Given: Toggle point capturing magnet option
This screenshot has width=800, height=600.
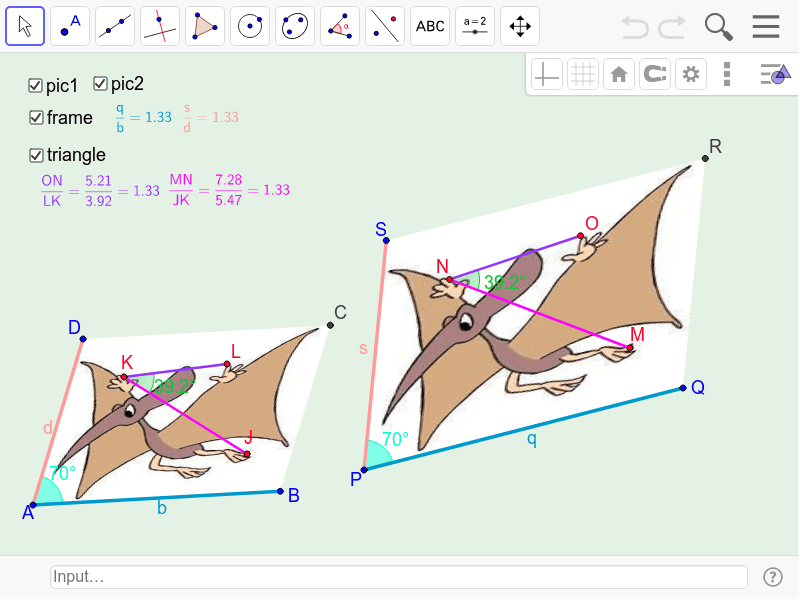Looking at the screenshot, I should coord(655,74).
